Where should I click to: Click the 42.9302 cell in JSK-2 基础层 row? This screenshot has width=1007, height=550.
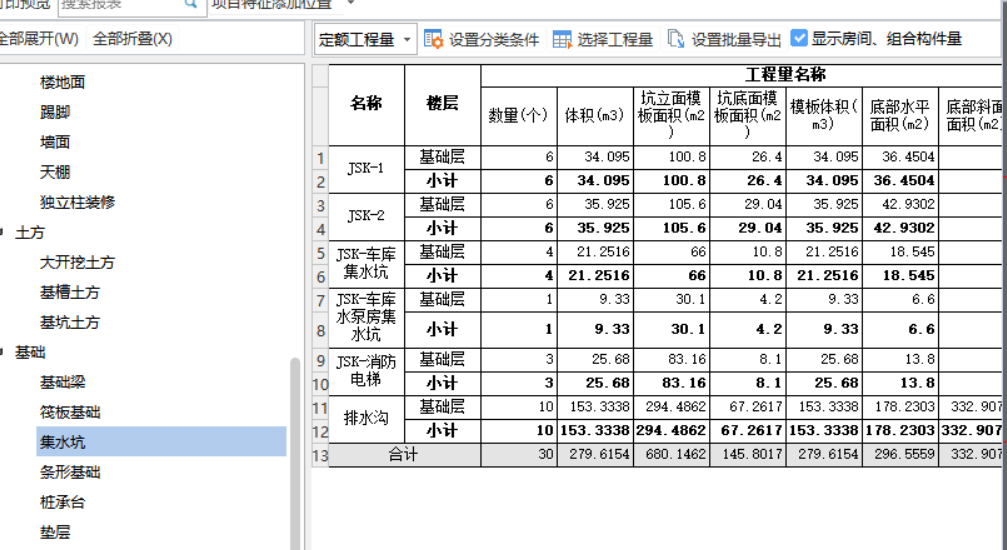tap(900, 204)
